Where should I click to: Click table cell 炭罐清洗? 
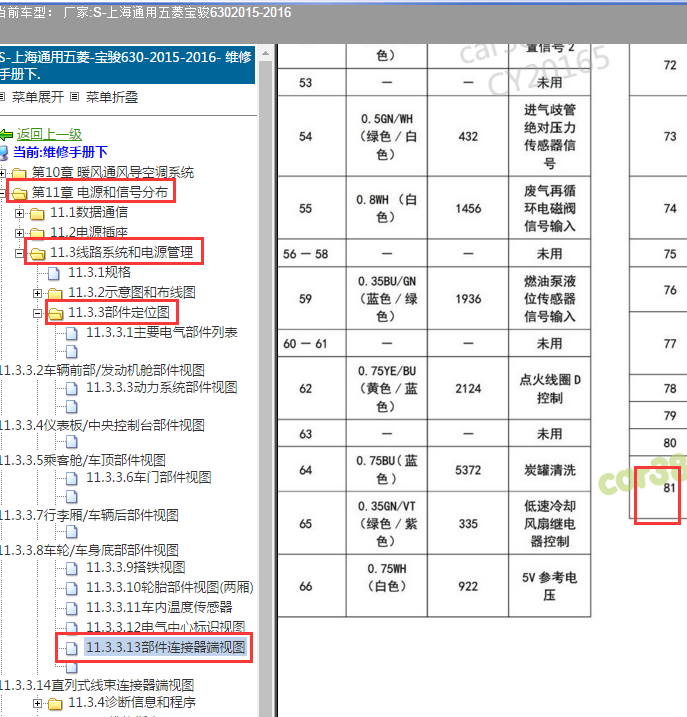[549, 470]
